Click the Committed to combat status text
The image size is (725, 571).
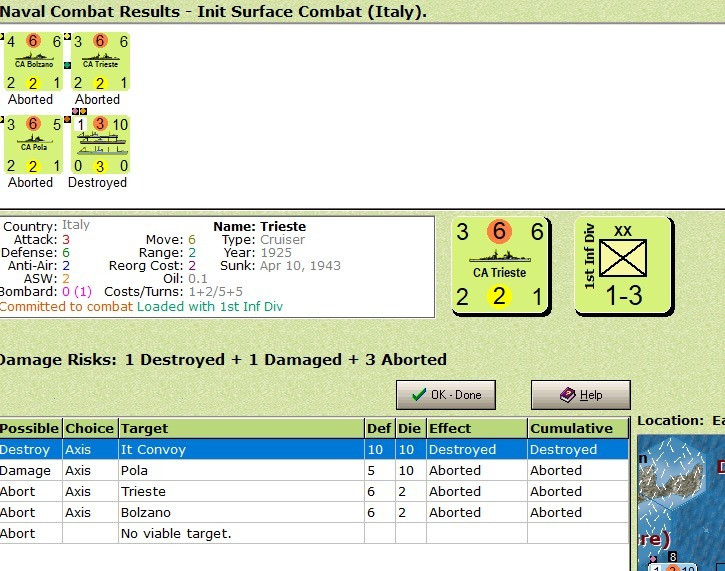67,307
